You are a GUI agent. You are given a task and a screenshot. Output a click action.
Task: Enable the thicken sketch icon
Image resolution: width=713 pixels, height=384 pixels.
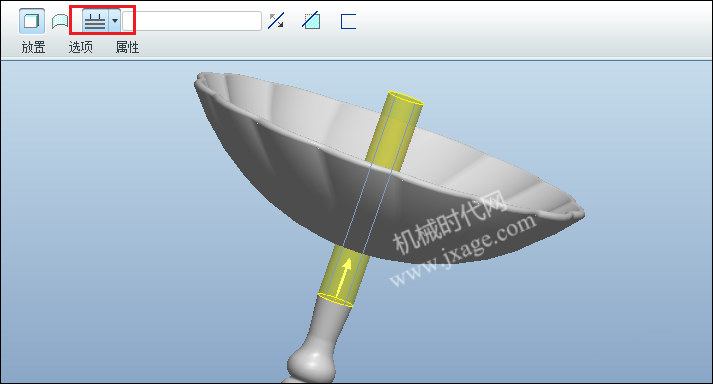point(348,21)
